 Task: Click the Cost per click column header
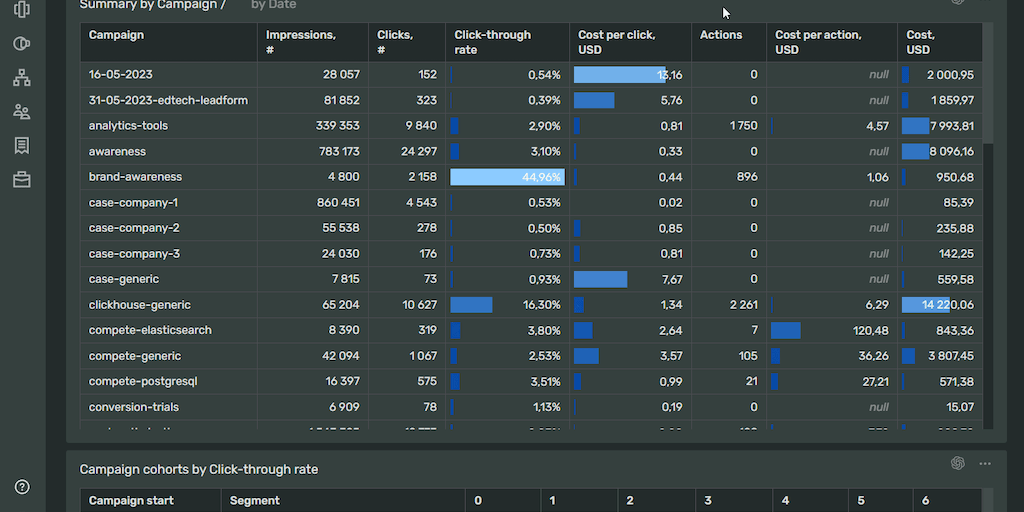(616, 42)
